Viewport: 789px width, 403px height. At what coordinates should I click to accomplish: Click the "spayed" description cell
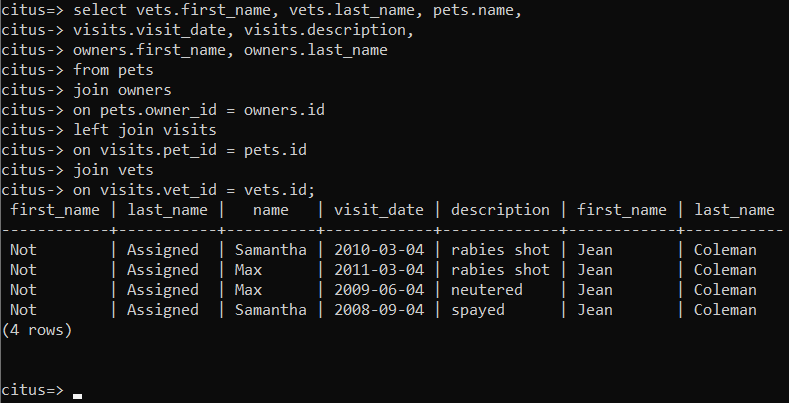click(478, 310)
